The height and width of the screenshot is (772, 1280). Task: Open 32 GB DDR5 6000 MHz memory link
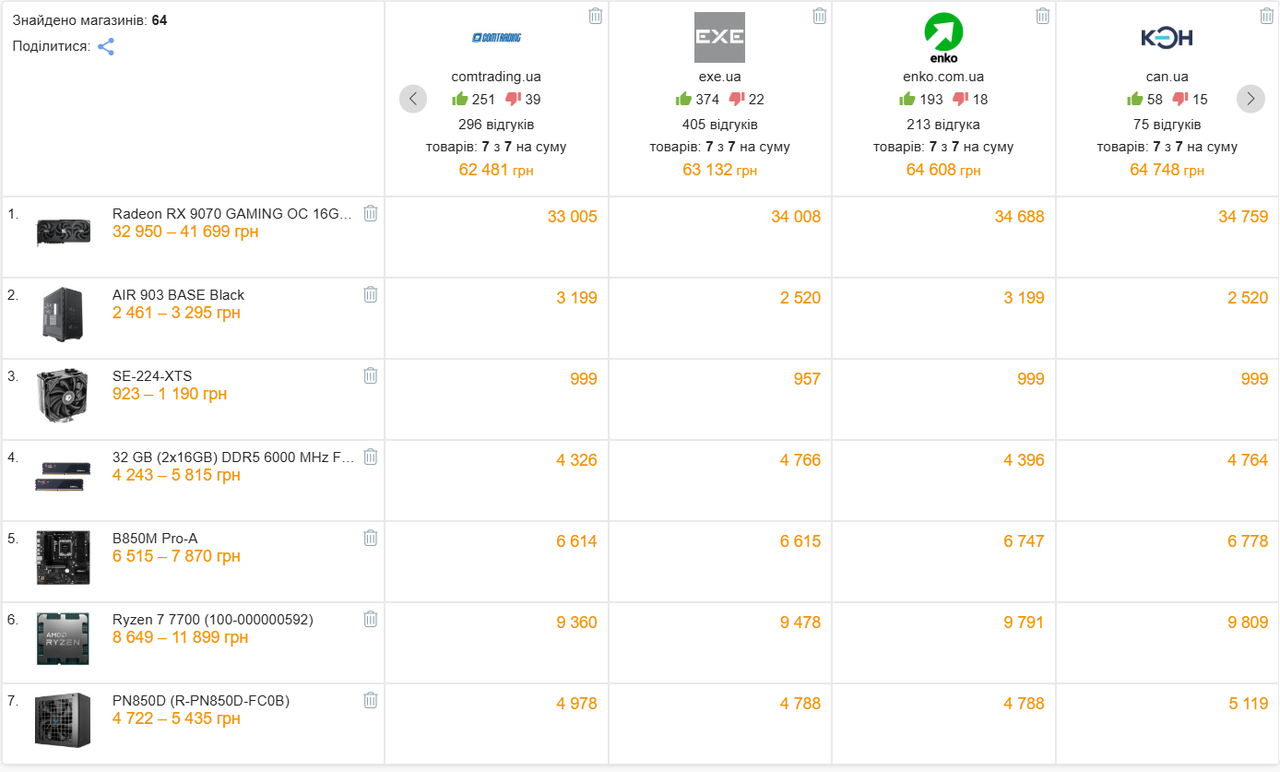click(233, 458)
